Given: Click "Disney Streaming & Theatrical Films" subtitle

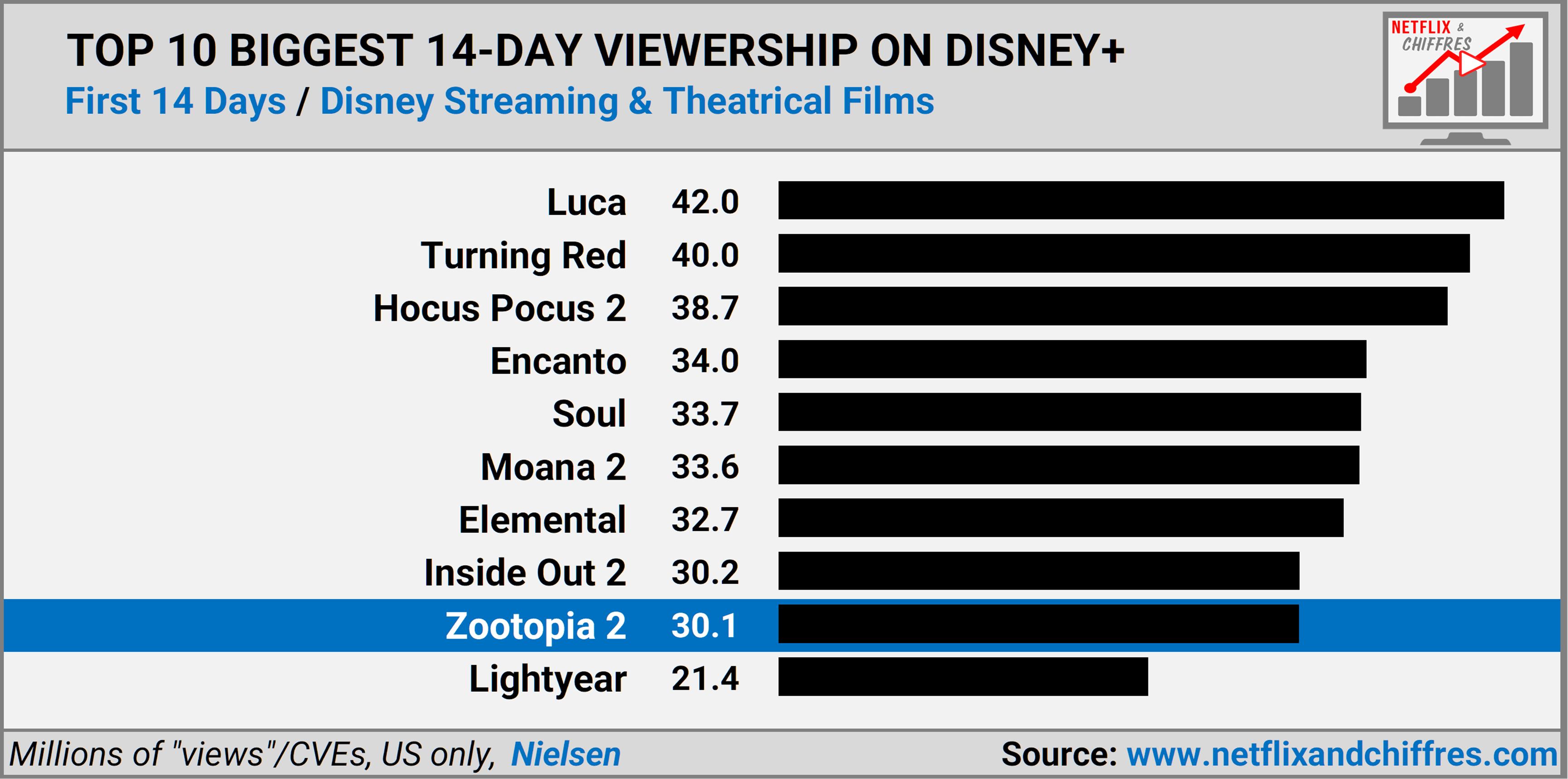Looking at the screenshot, I should point(626,101).
